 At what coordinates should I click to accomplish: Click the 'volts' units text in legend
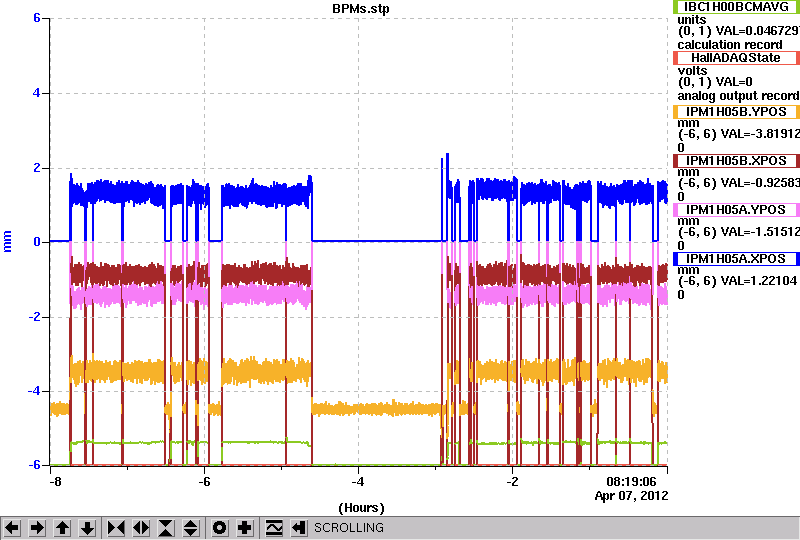click(x=692, y=70)
